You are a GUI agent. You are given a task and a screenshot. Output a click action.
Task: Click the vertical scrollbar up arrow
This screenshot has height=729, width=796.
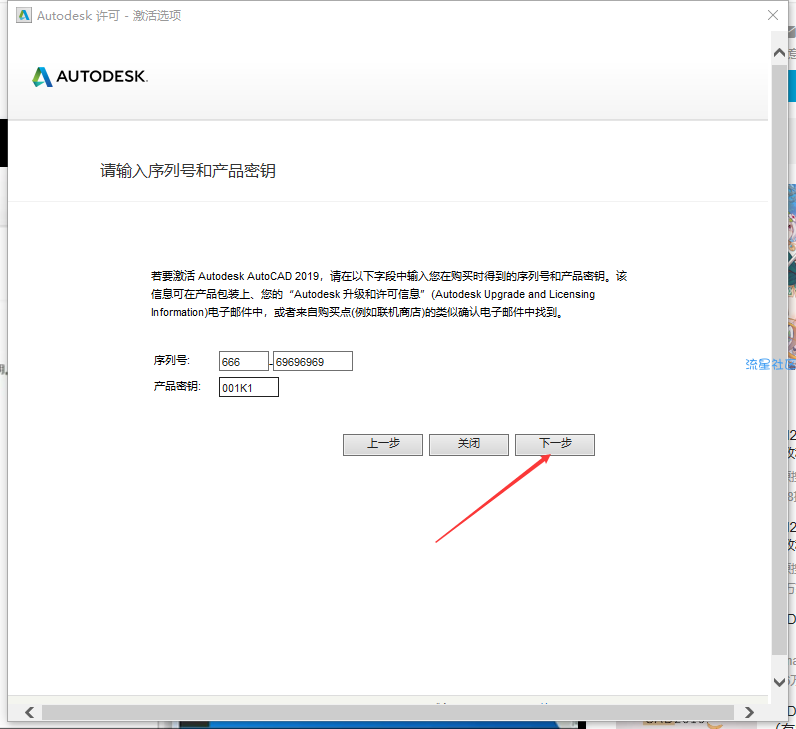point(779,53)
